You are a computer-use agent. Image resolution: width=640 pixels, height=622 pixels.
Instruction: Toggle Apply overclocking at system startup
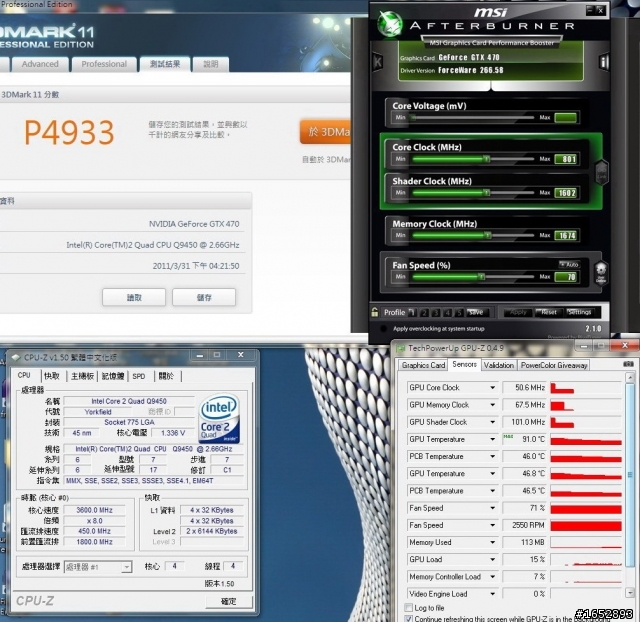[383, 329]
